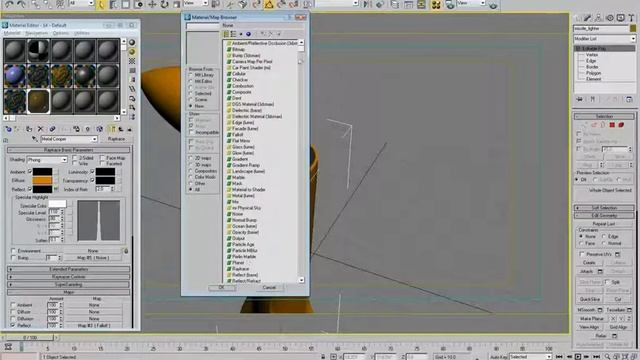Select the blue sphere material sample slot
Viewport: 640px width, 360px height.
click(x=15, y=76)
